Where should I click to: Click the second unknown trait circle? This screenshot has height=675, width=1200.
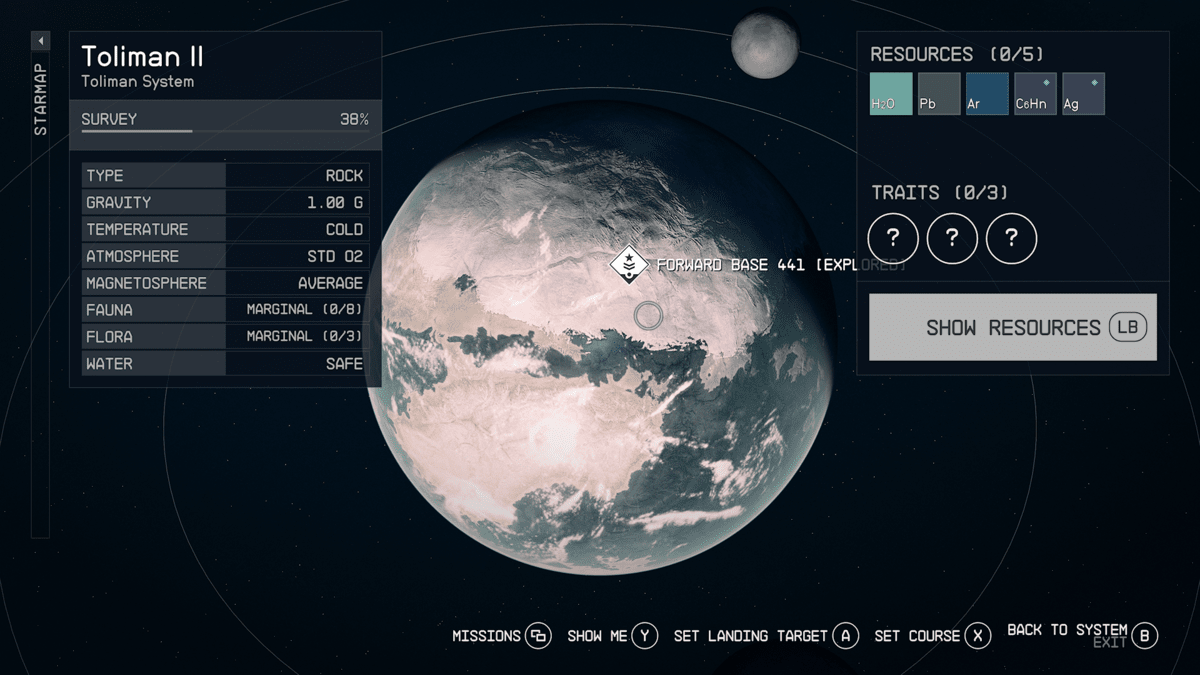[x=952, y=239]
